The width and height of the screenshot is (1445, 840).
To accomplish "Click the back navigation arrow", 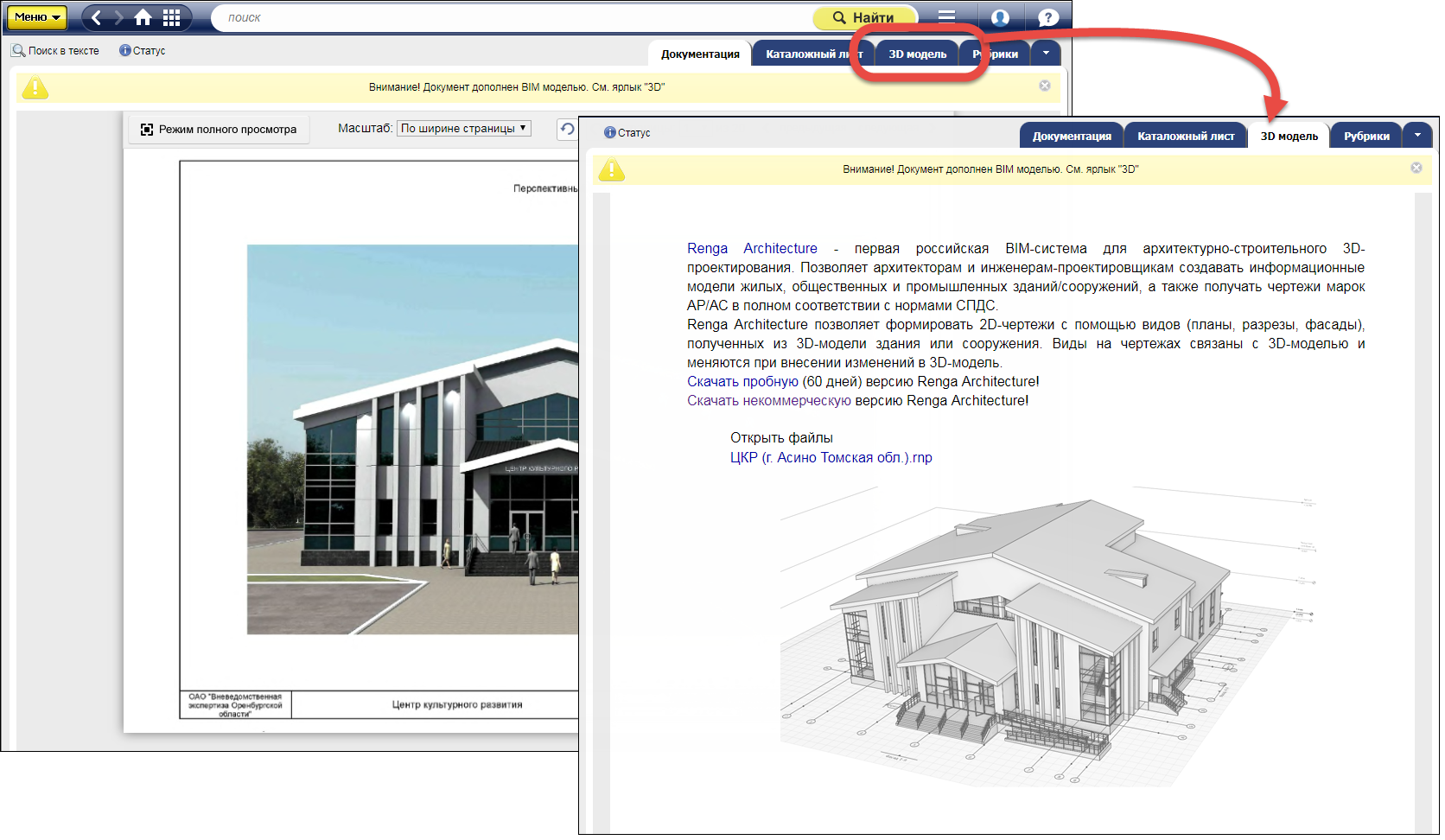I will click(97, 17).
